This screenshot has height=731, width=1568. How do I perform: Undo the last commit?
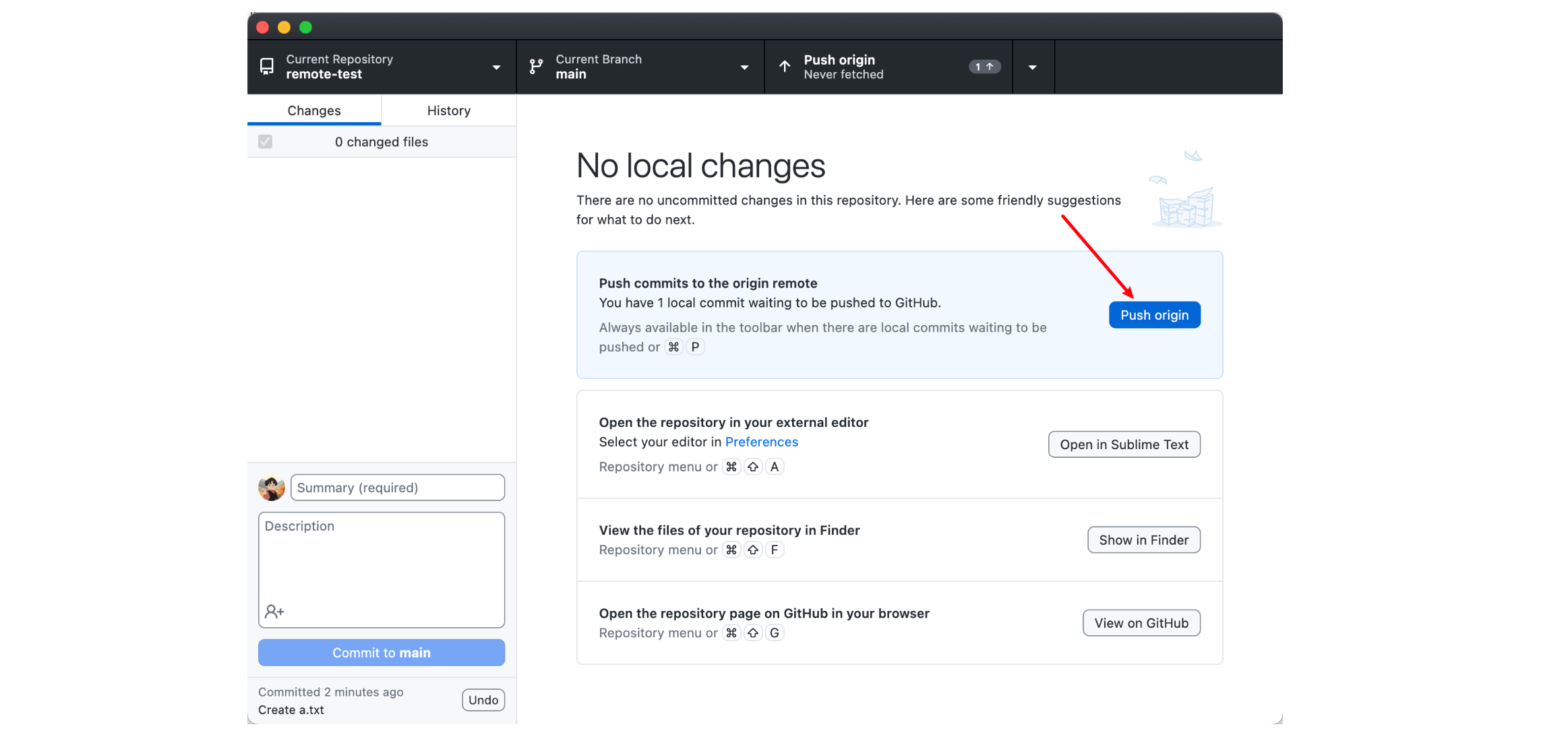tap(483, 700)
